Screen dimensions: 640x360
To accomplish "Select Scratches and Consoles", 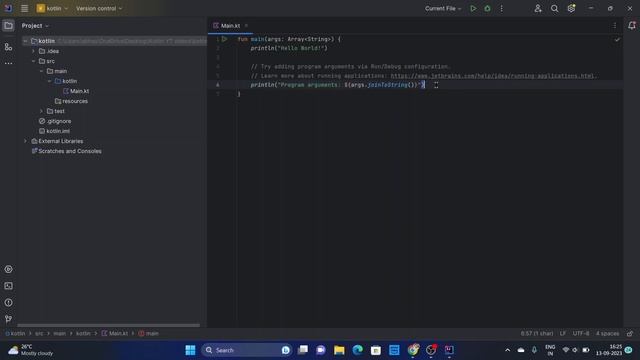I will pos(67,151).
